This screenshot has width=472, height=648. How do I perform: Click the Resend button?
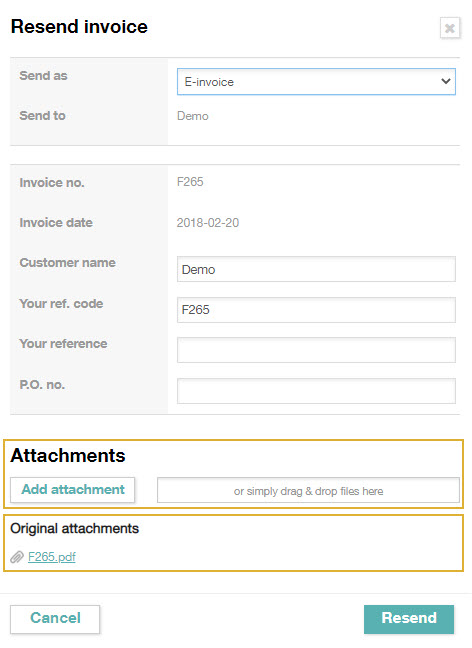409,619
